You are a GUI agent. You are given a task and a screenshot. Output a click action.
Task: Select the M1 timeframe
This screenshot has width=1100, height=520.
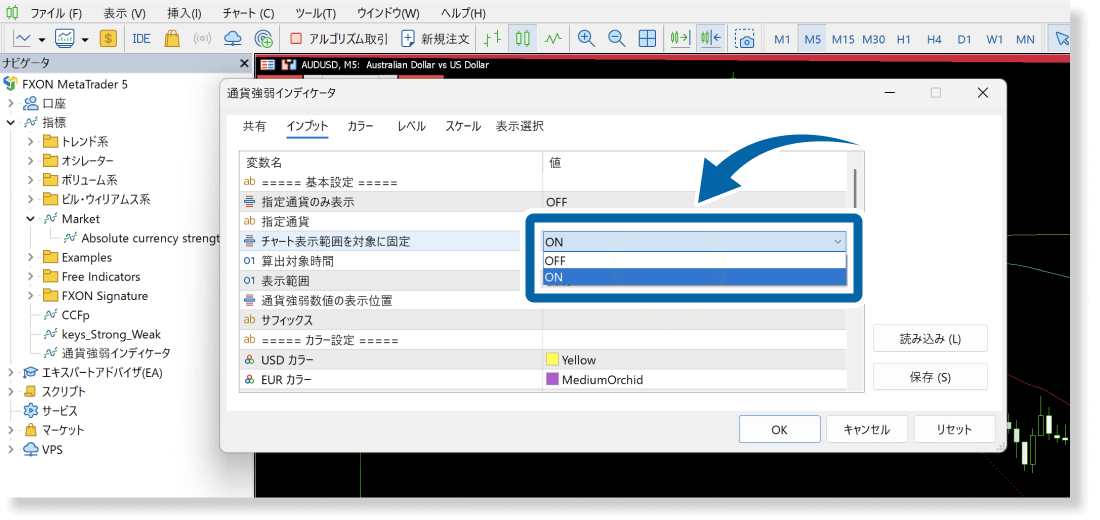[x=782, y=39]
